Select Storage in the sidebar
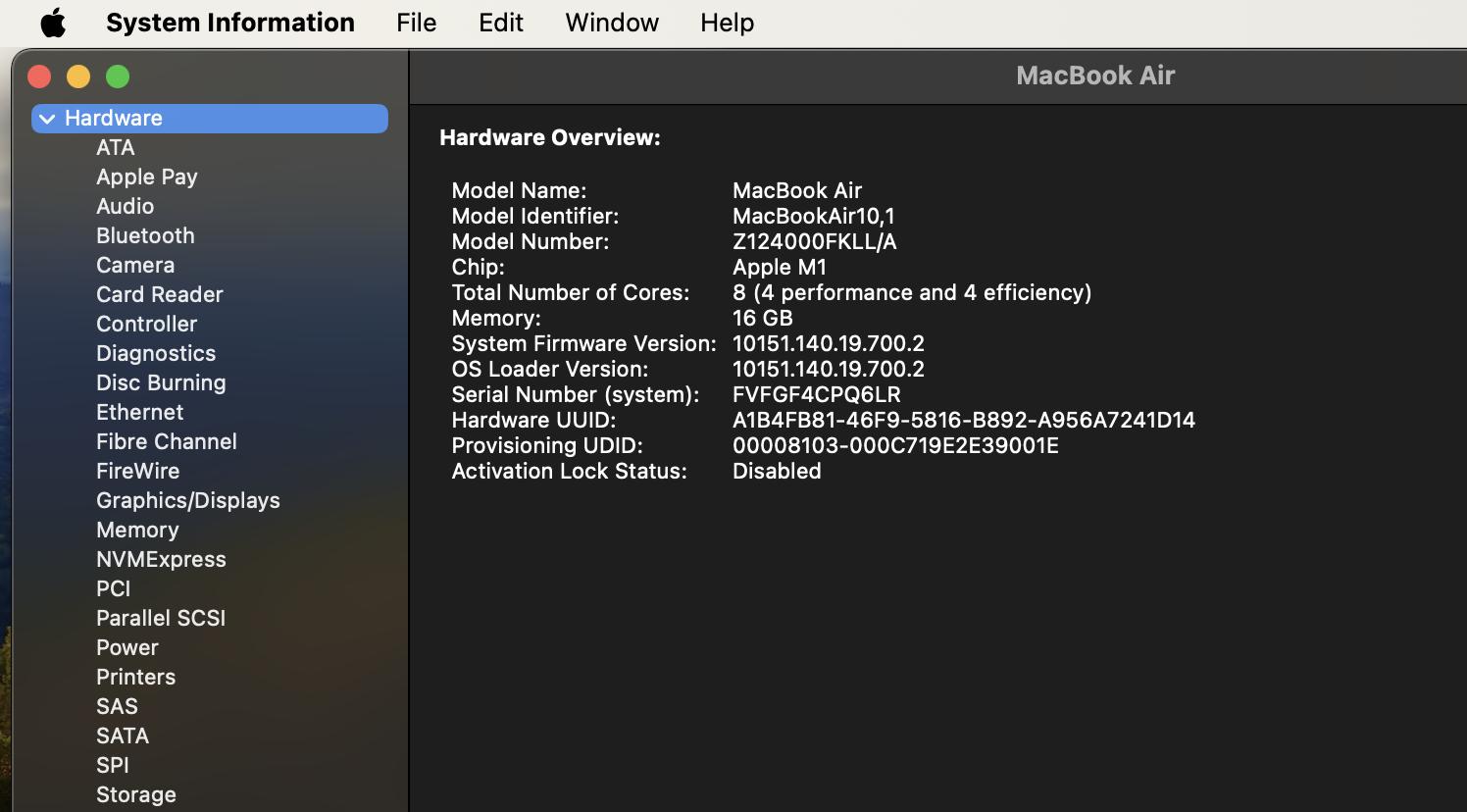The image size is (1467, 812). click(136, 794)
